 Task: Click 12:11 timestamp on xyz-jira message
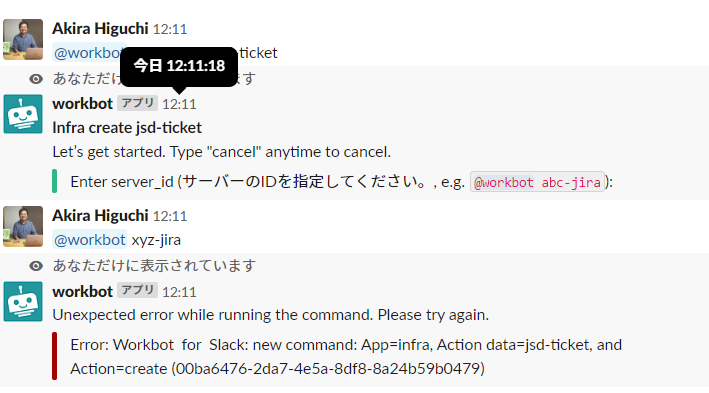click(x=170, y=216)
